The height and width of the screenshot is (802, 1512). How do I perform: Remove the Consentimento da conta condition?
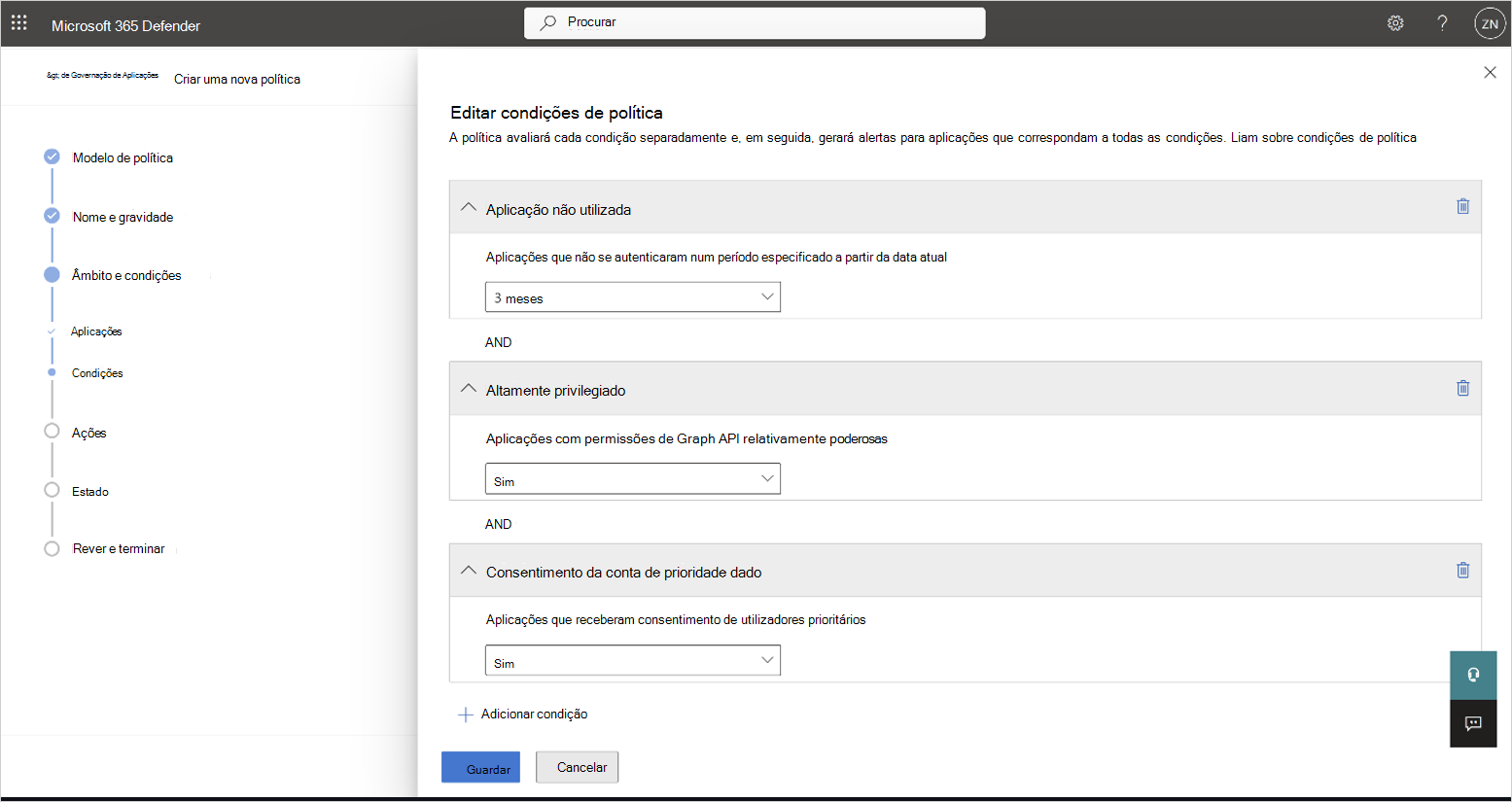pyautogui.click(x=1463, y=570)
